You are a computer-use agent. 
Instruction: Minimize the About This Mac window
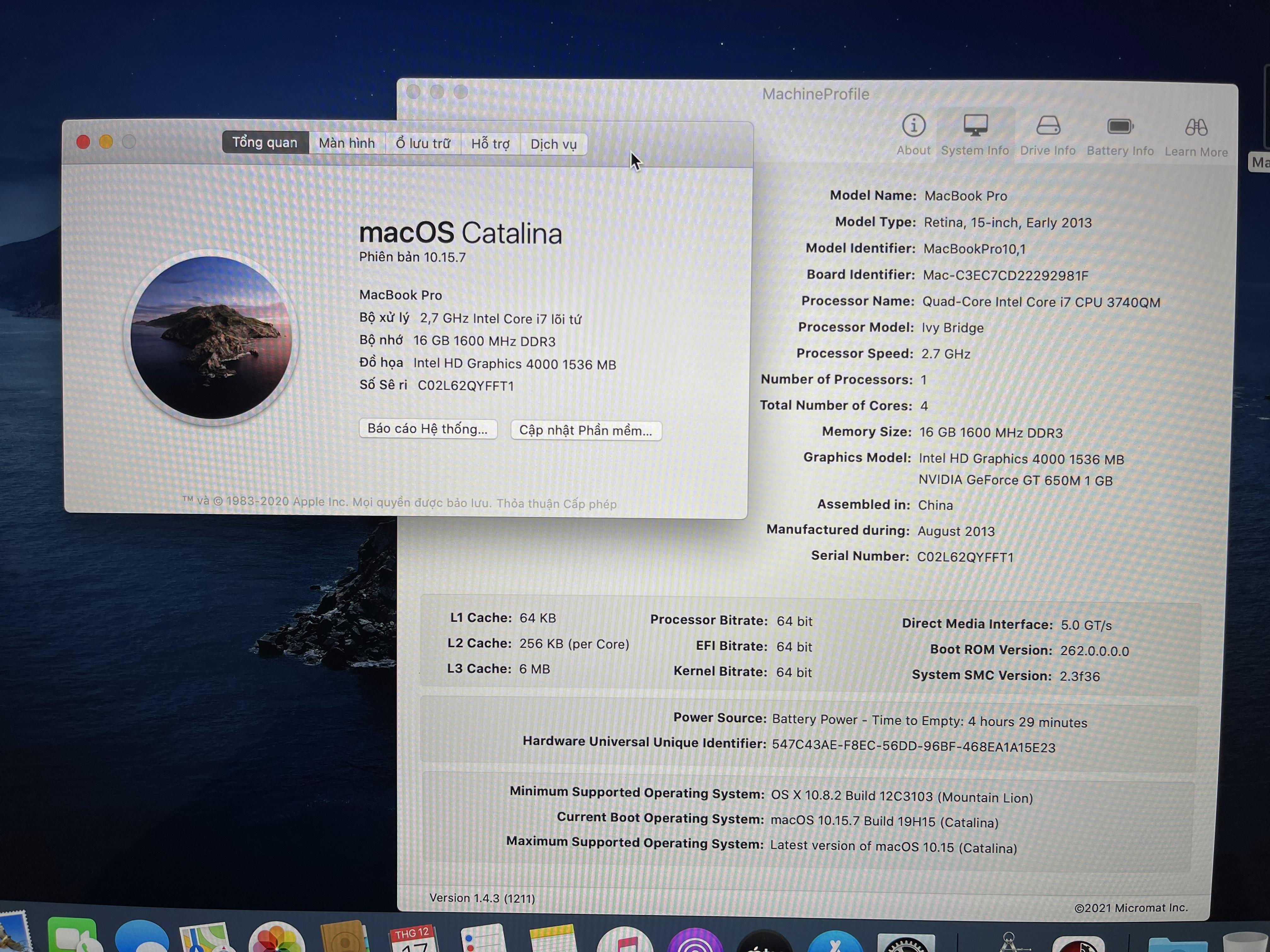[106, 142]
